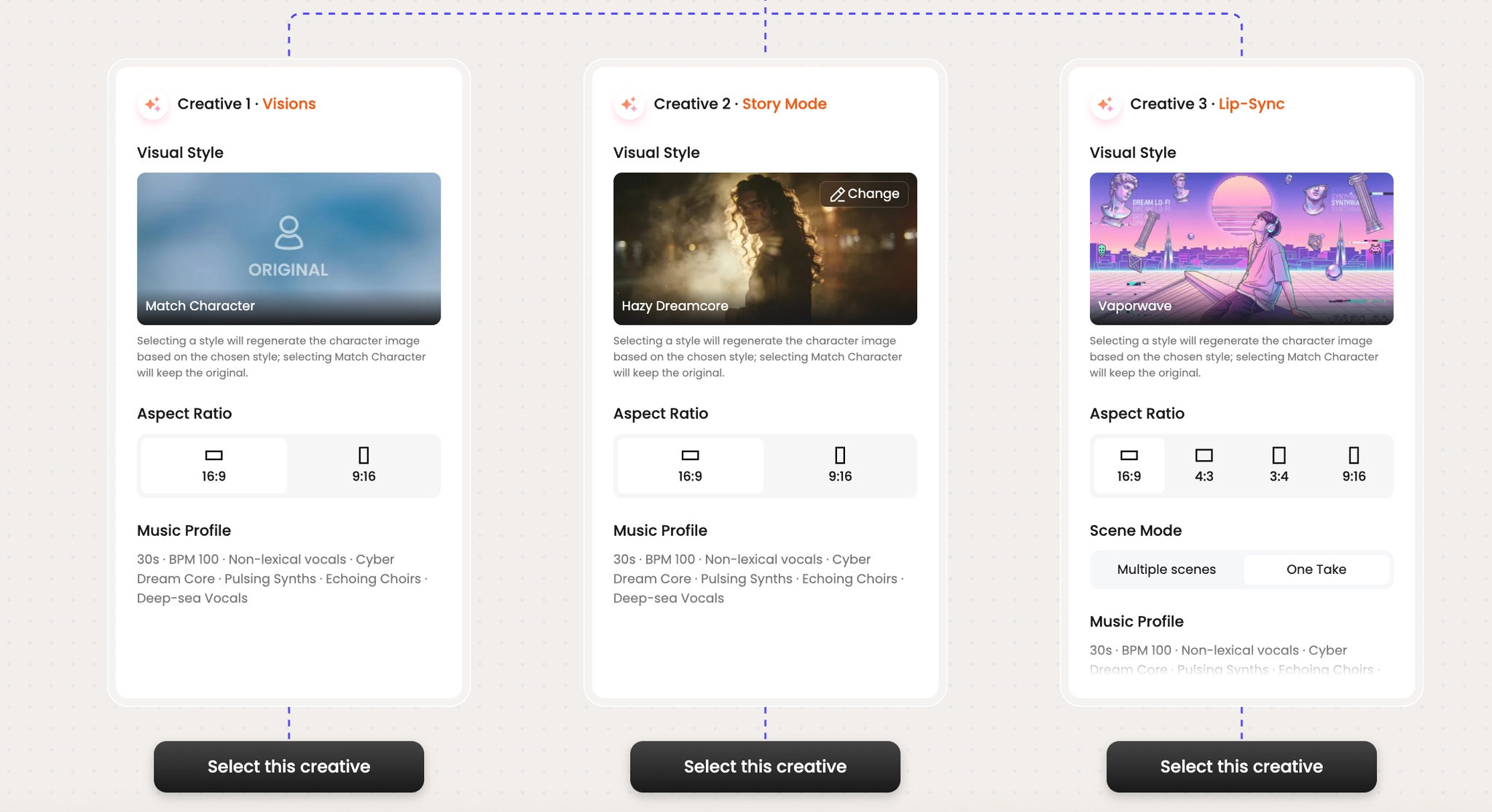Click the person icon on the Original thumbnail
This screenshot has width=1492, height=812.
tap(288, 233)
